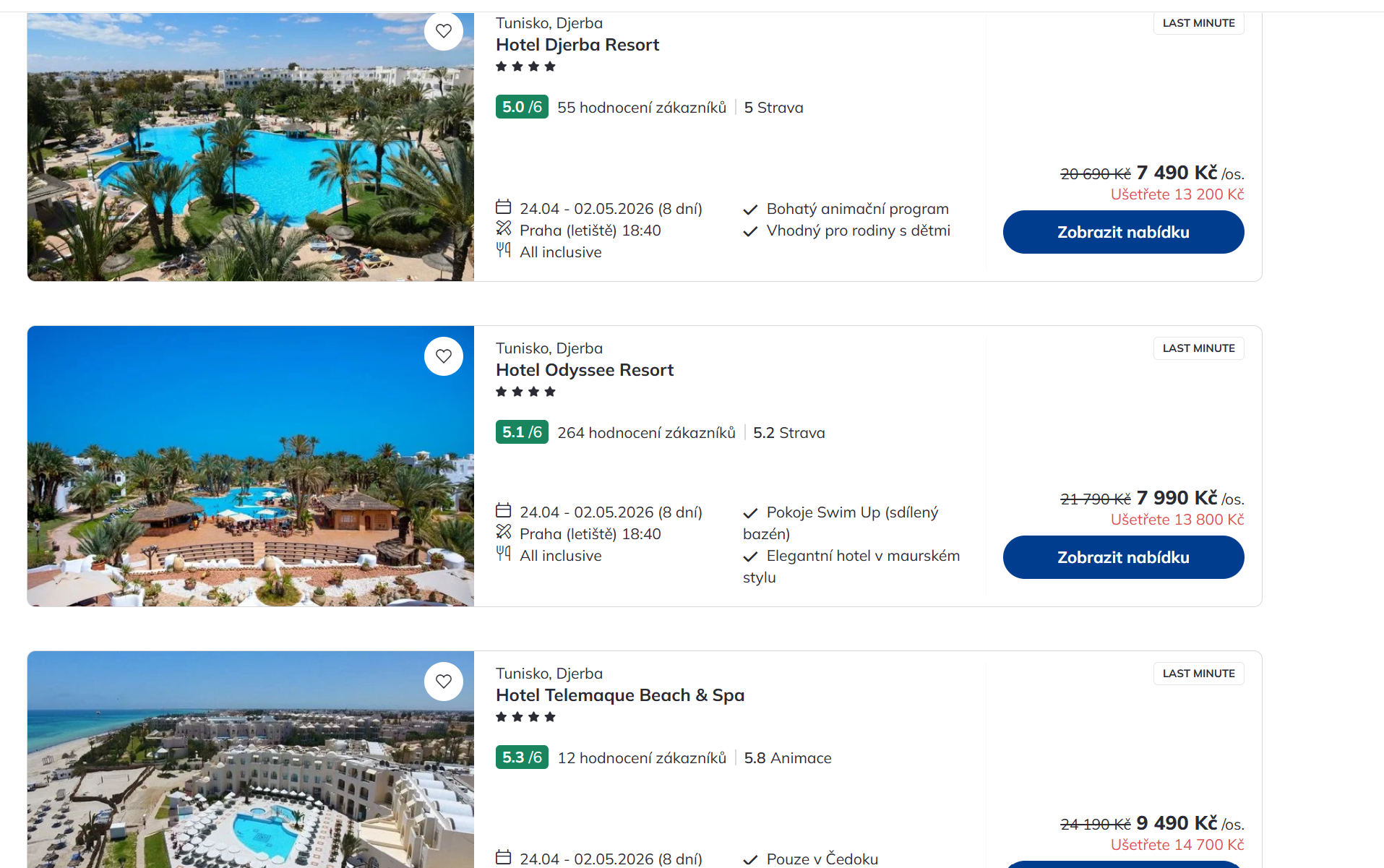
Task: Open the Hotel Telemaque Beach & Spa link
Action: point(620,695)
